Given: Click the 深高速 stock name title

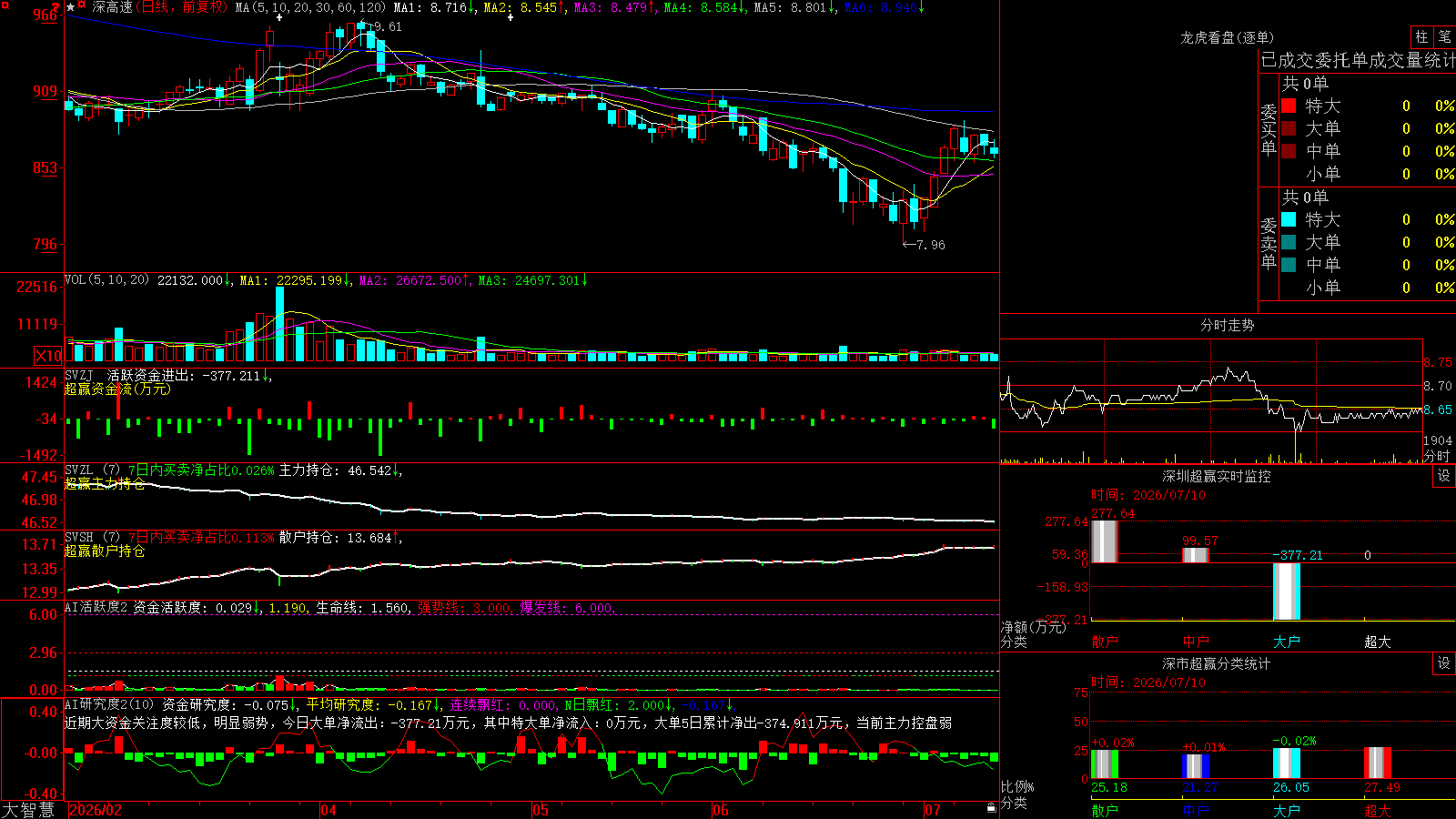Looking at the screenshot, I should coord(112,7).
